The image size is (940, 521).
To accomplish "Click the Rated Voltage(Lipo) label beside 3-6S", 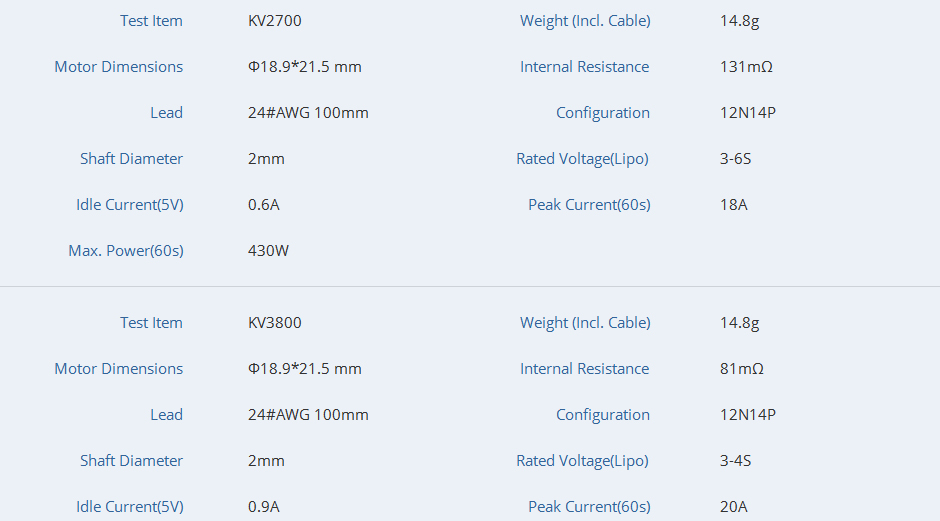I will (x=582, y=159).
